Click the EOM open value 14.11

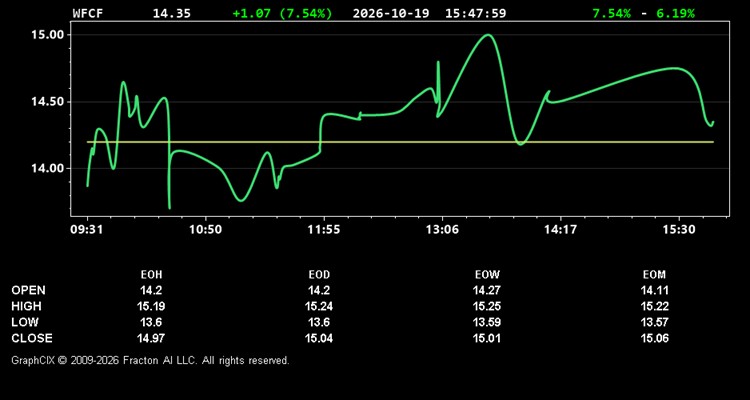point(654,290)
